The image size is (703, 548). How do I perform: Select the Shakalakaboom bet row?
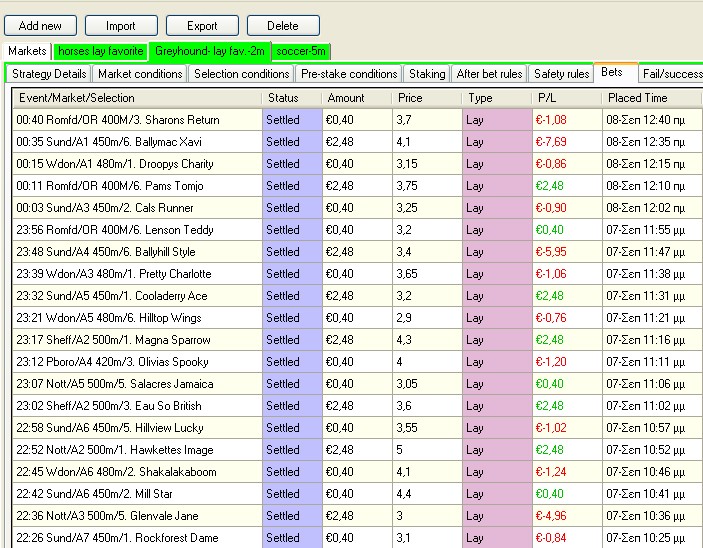357,471
